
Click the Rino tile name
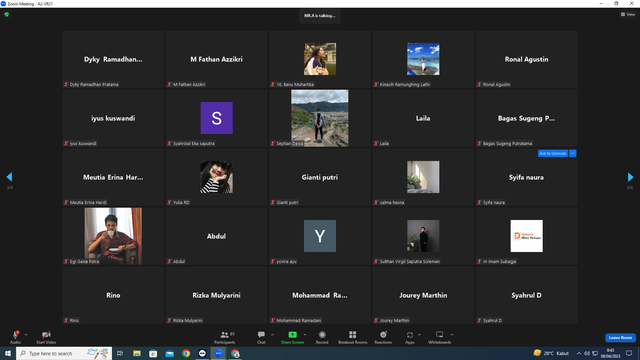coord(113,295)
